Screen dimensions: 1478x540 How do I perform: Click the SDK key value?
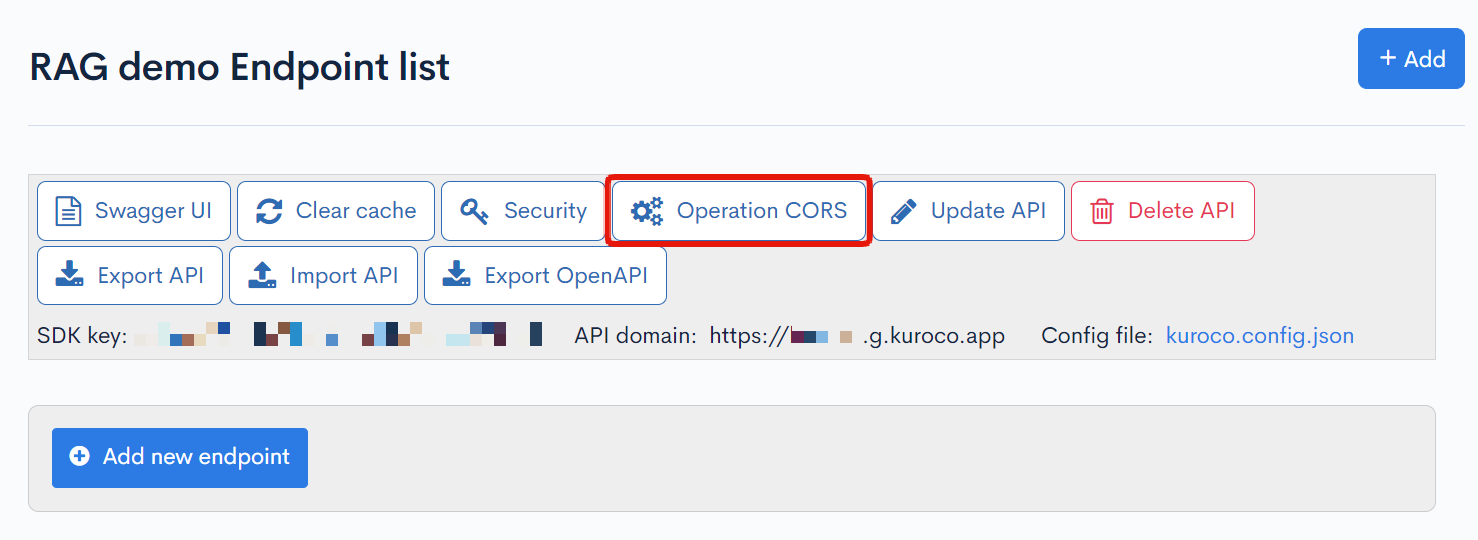338,335
